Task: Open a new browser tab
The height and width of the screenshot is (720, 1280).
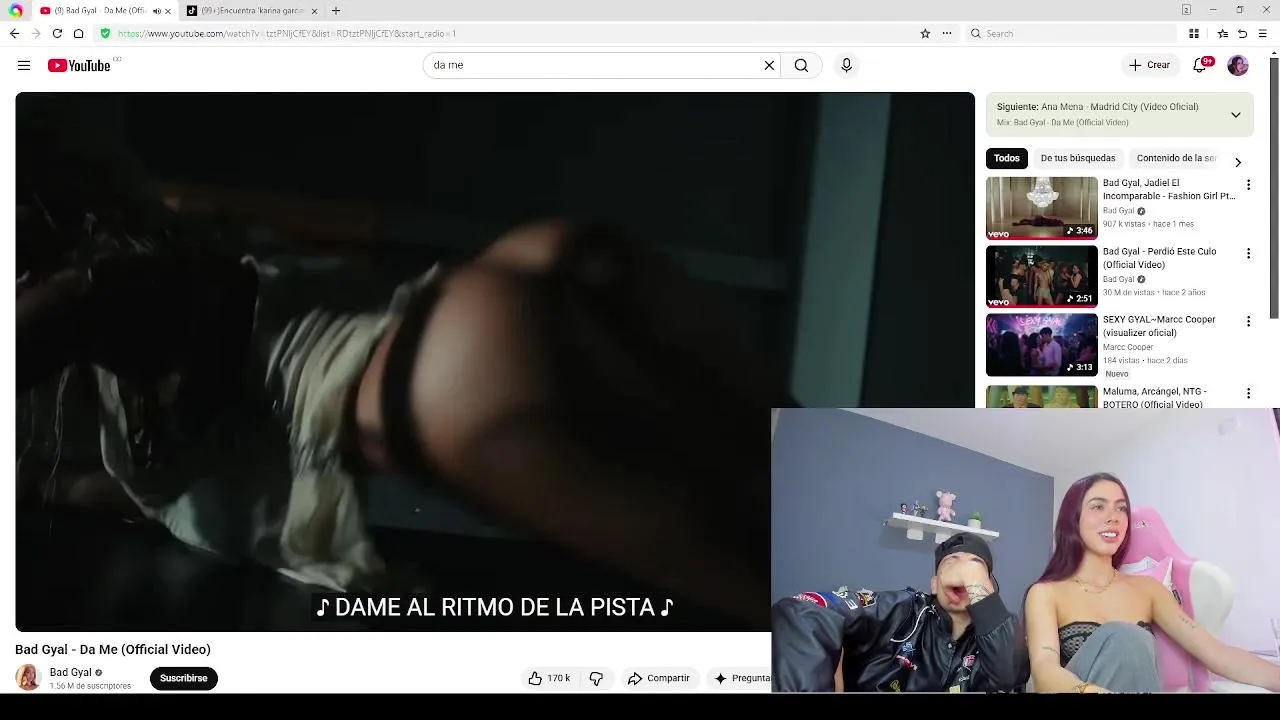Action: [336, 11]
